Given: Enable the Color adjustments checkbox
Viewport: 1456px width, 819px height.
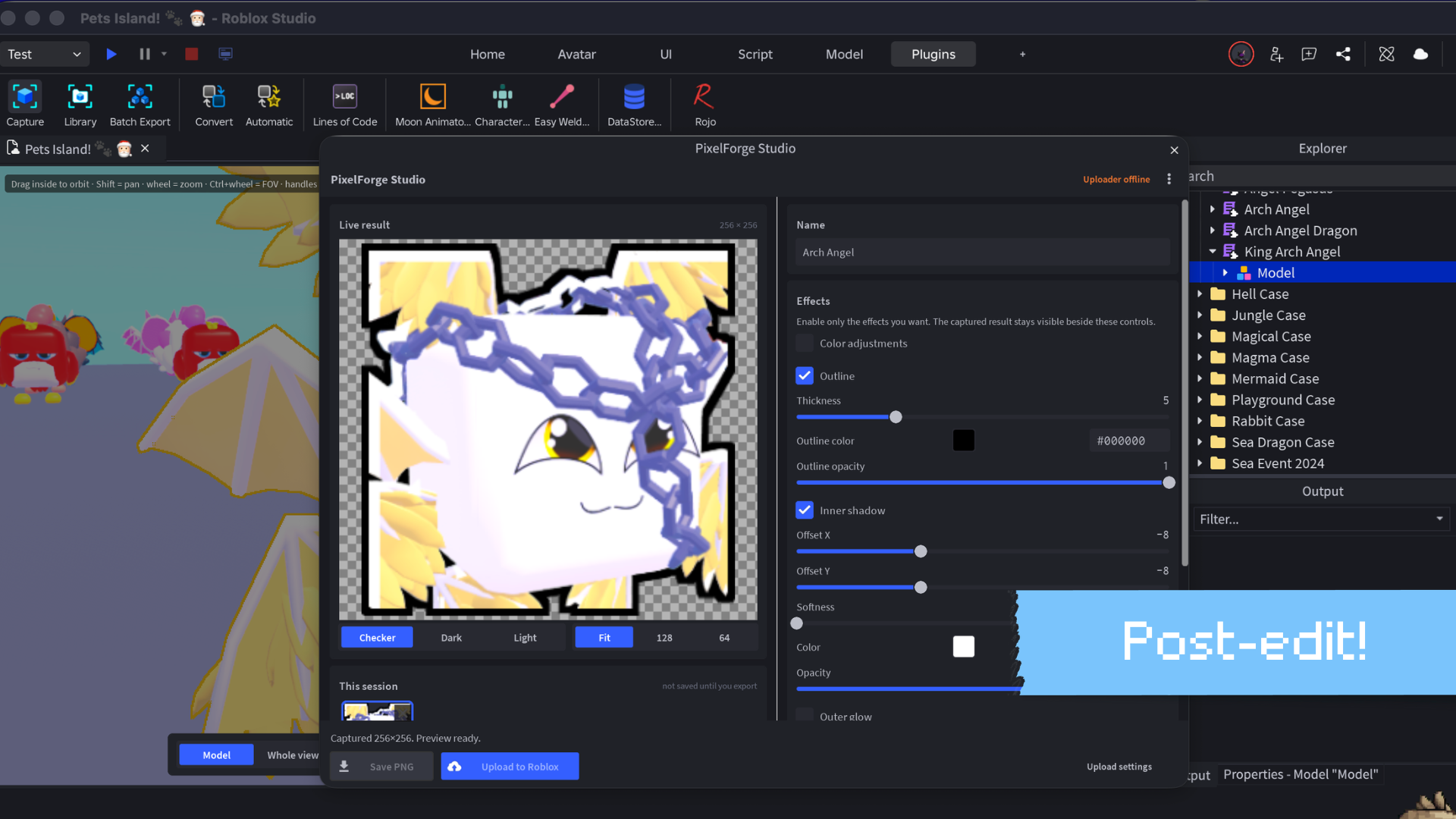Looking at the screenshot, I should 805,344.
